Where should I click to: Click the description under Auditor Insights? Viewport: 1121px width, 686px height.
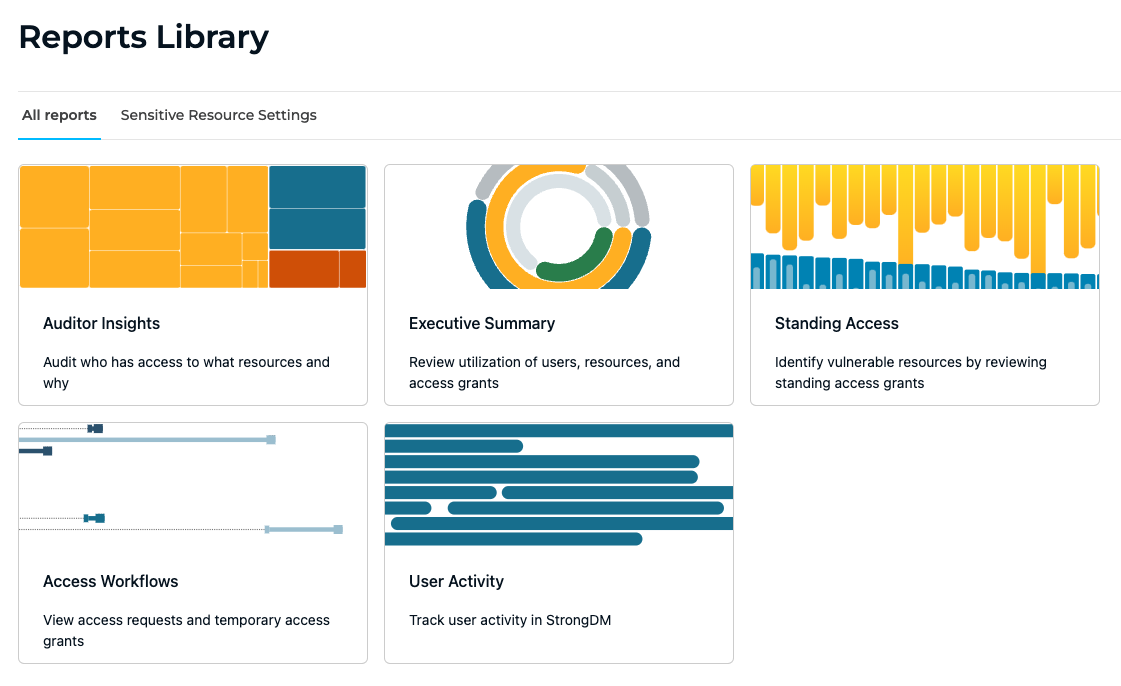pyautogui.click(x=186, y=372)
